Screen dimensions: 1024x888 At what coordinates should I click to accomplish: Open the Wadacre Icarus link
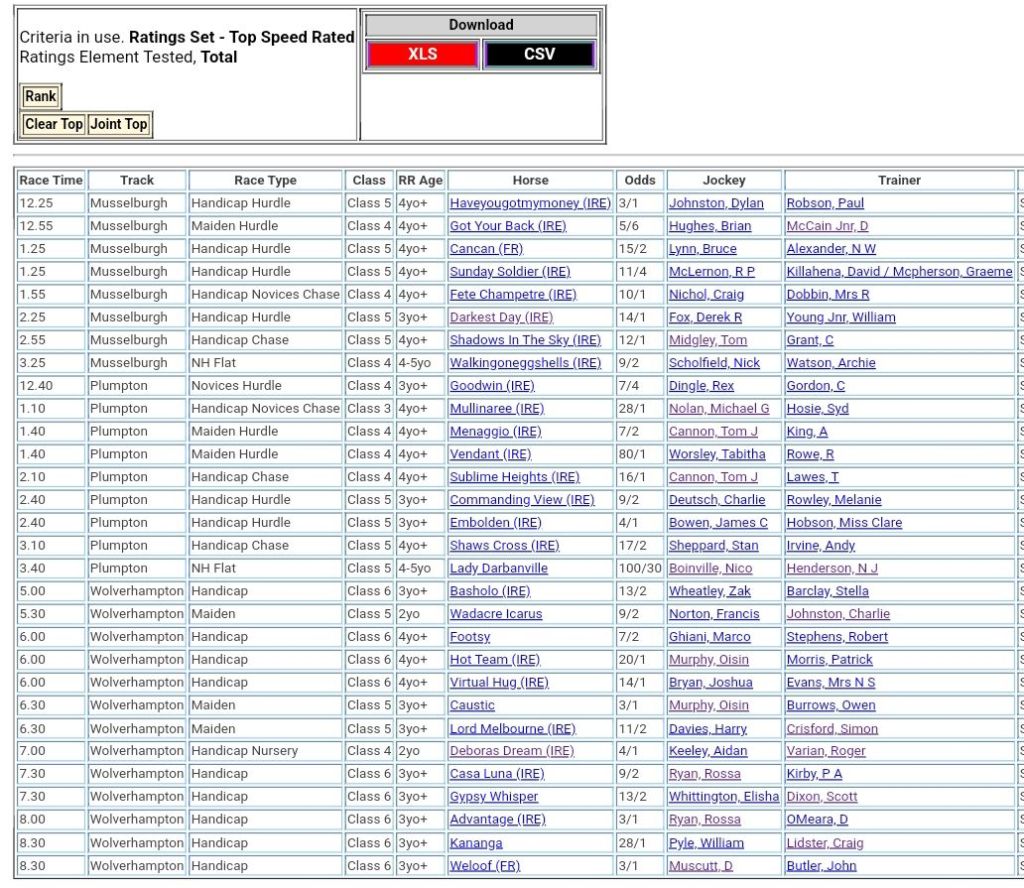(495, 614)
